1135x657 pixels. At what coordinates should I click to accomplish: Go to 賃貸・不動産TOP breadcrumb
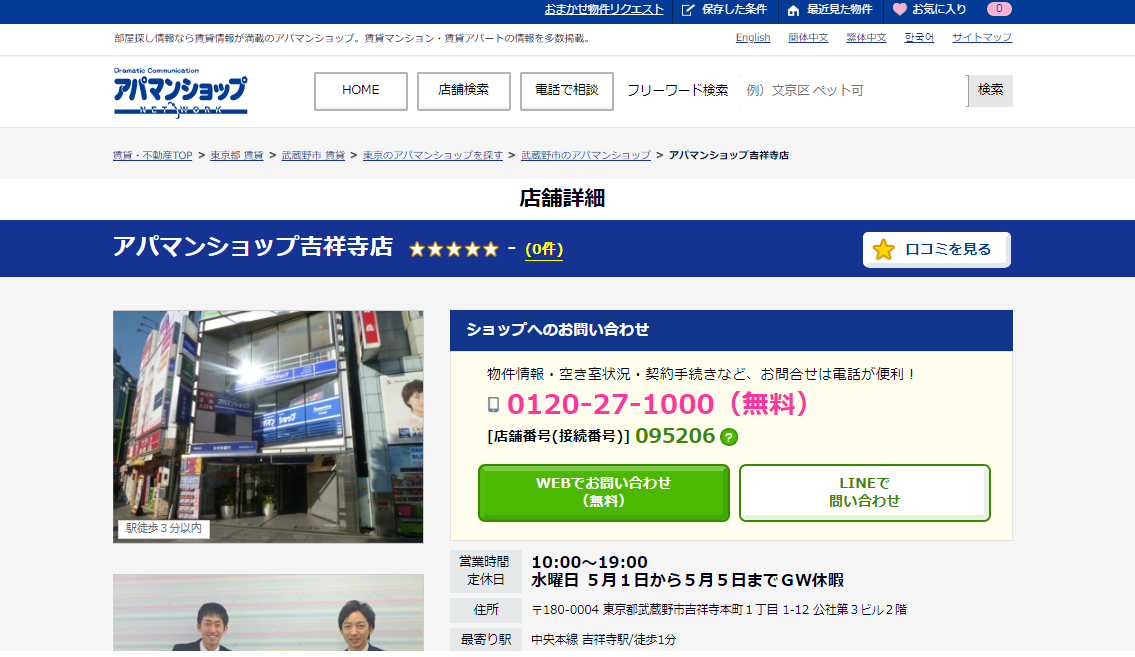(153, 156)
